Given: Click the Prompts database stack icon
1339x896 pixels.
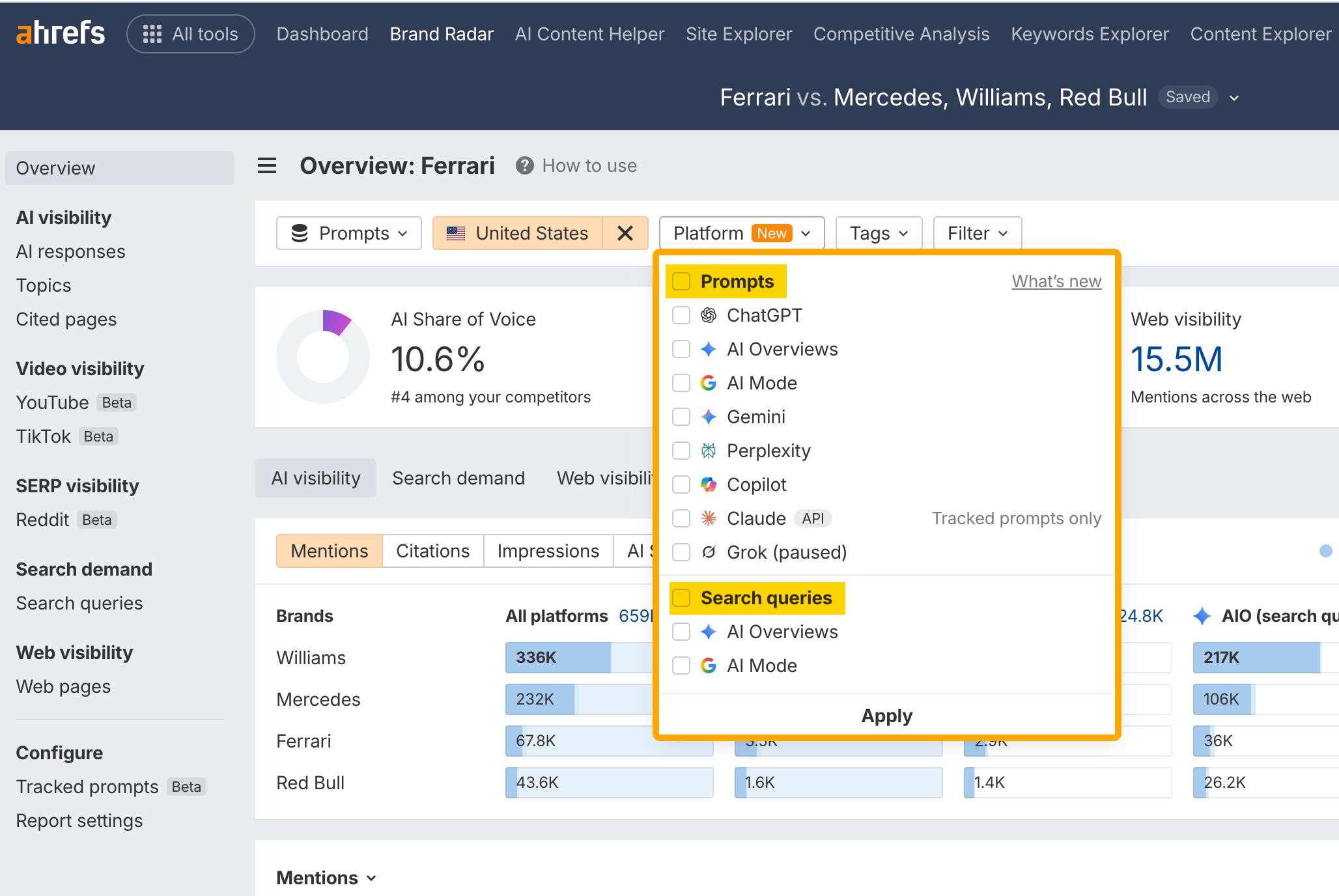Looking at the screenshot, I should coord(300,233).
